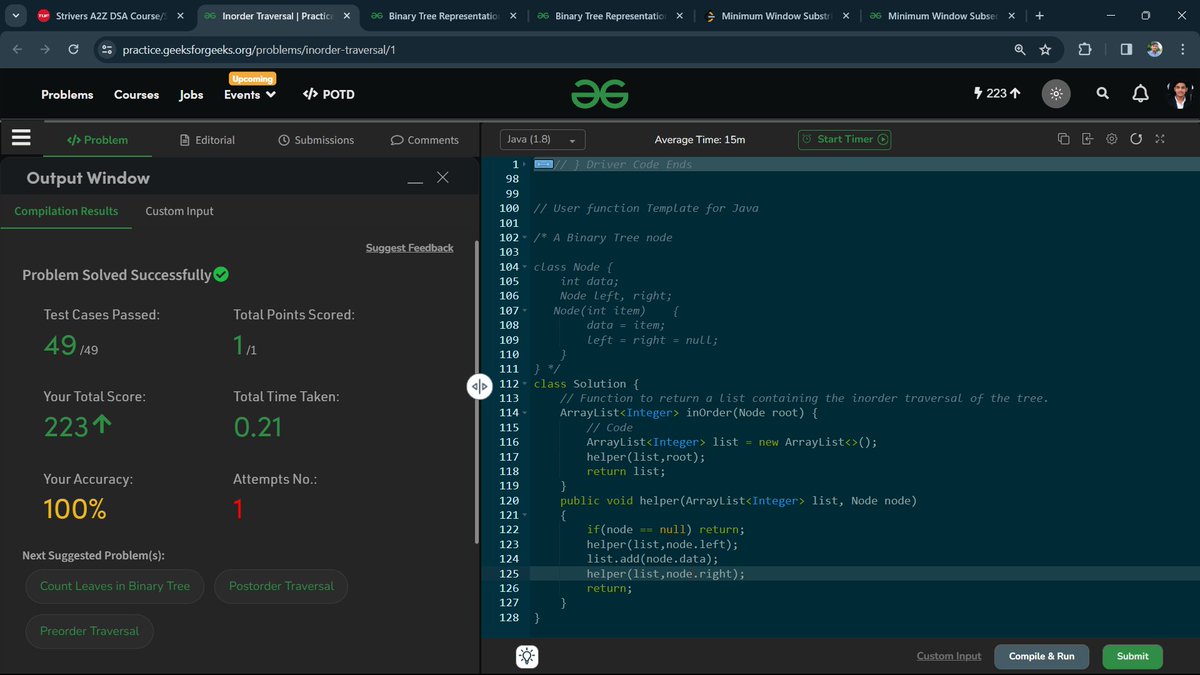Open the notifications bell
This screenshot has width=1200, height=675.
coord(1140,93)
